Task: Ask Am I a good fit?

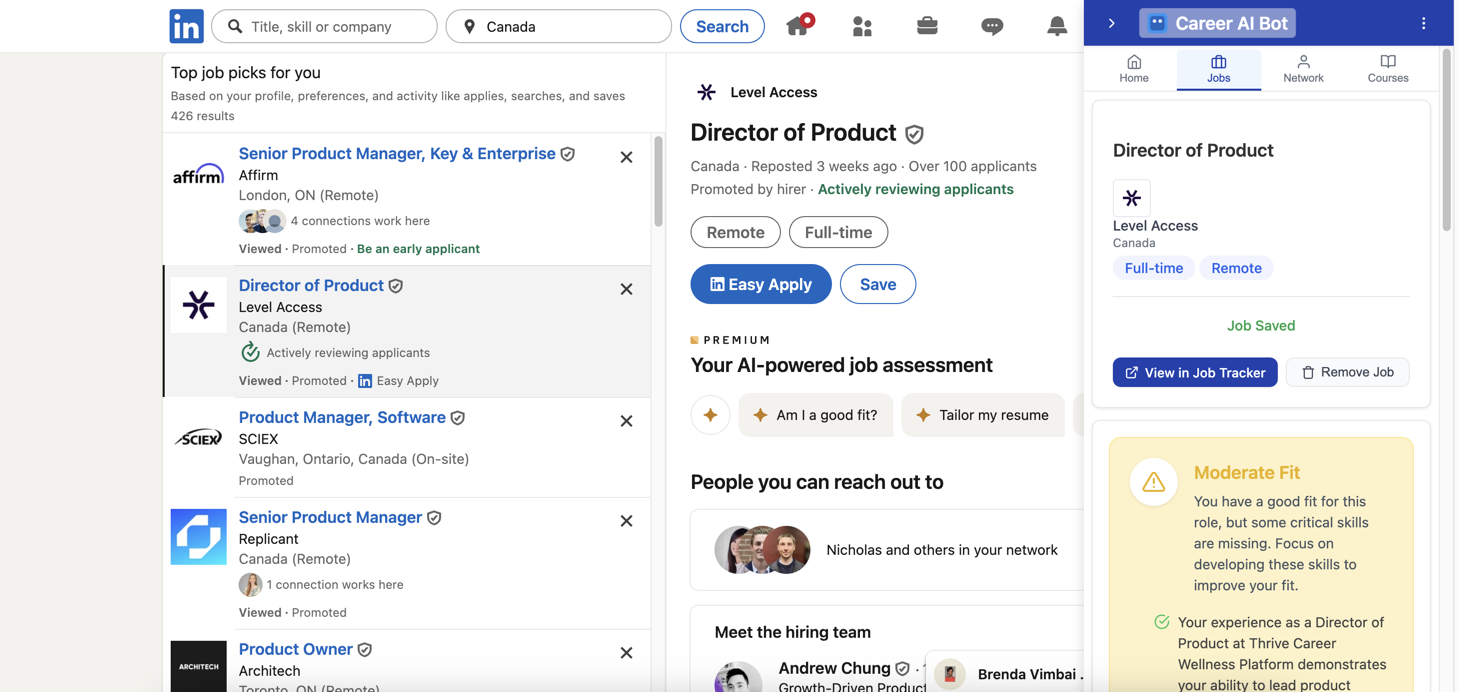Action: 815,415
